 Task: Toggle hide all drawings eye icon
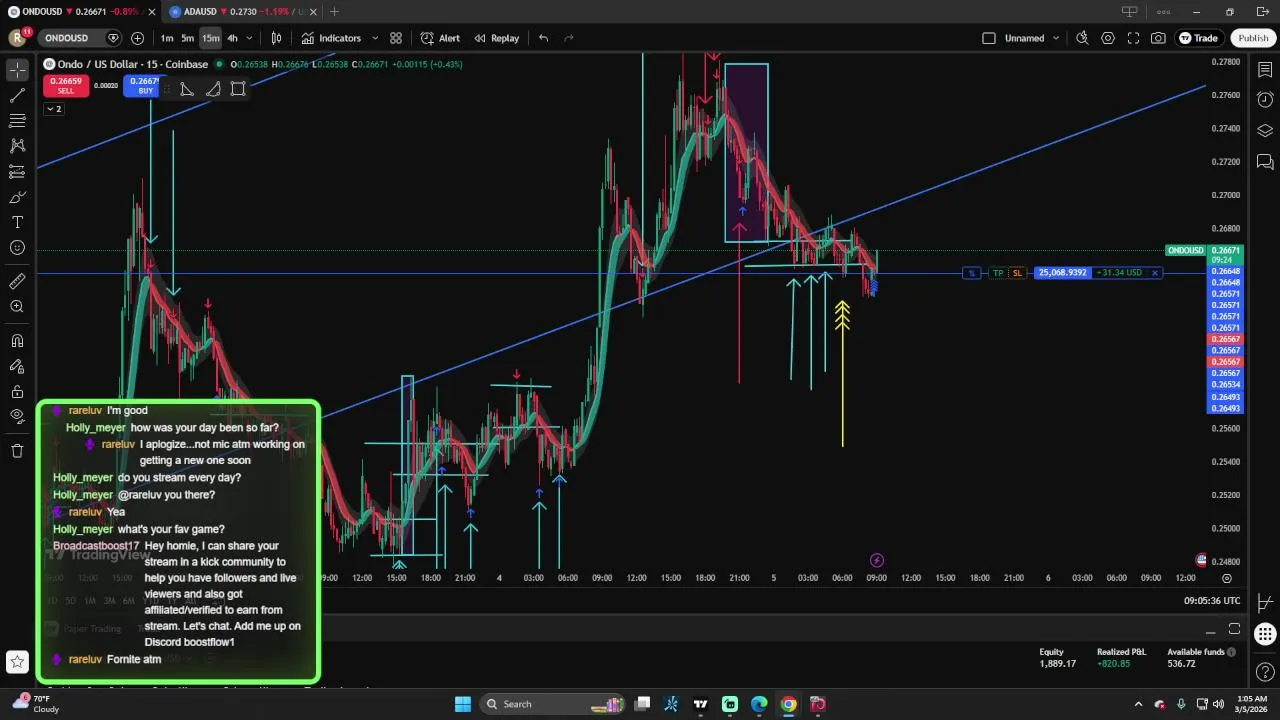click(17, 416)
